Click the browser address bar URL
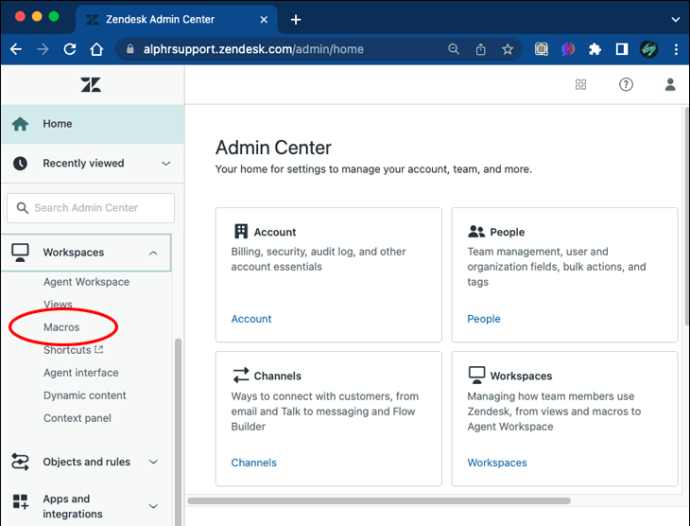Image resolution: width=690 pixels, height=526 pixels. pos(253,49)
